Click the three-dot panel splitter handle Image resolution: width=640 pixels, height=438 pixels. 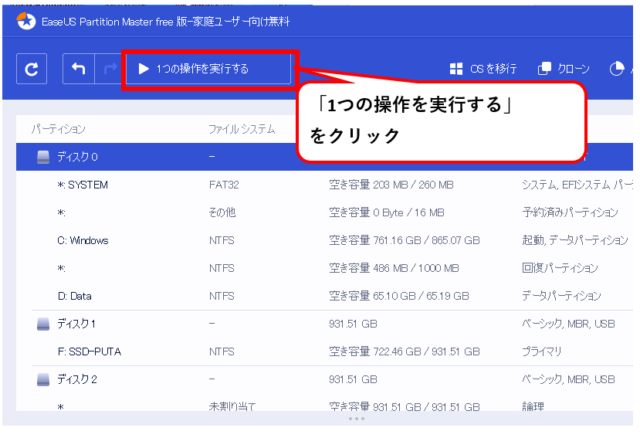(x=357, y=418)
